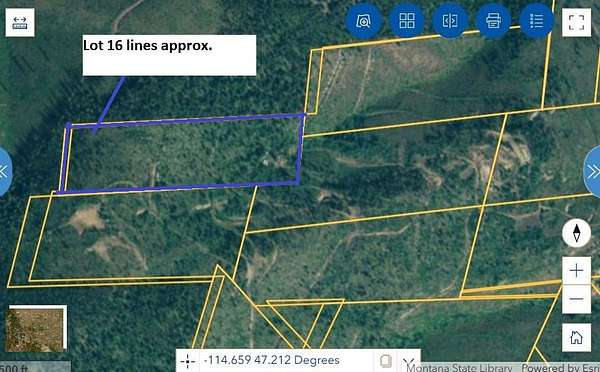The image size is (600, 372).
Task: Collapse the left side panel arrows
Action: 4,171
